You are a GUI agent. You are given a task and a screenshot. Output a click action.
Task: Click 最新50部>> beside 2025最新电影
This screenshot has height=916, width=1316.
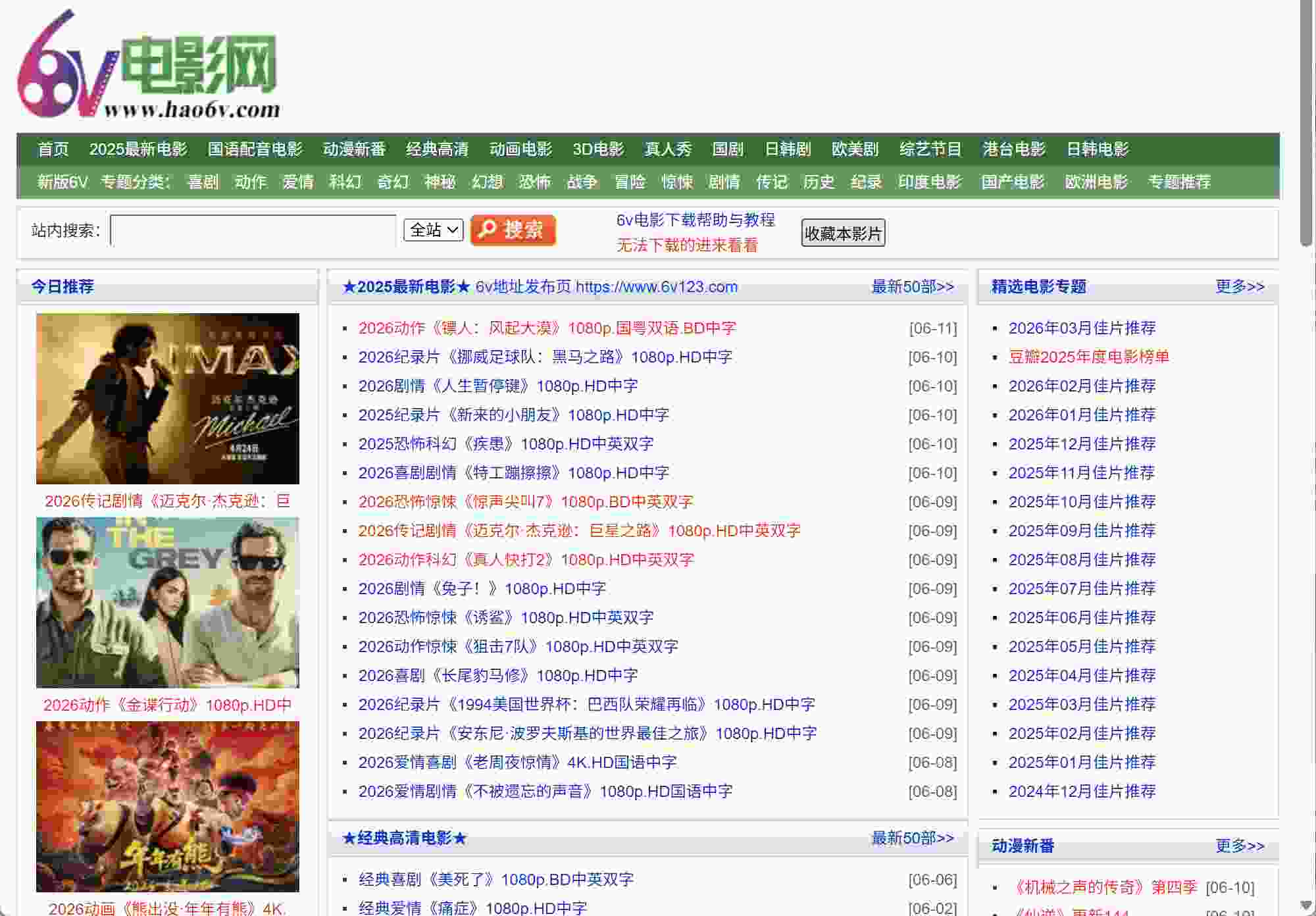click(x=913, y=287)
